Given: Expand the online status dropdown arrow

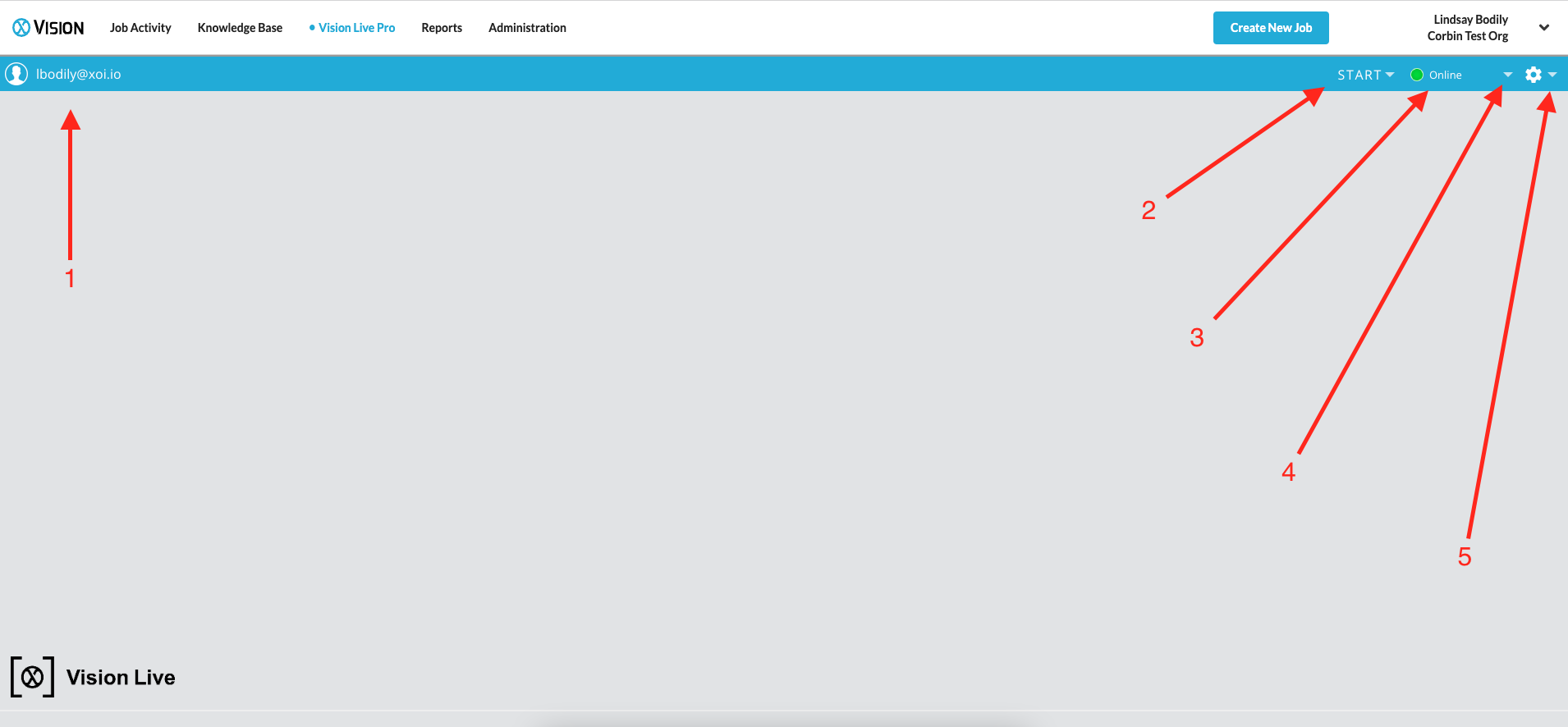Looking at the screenshot, I should pyautogui.click(x=1507, y=75).
